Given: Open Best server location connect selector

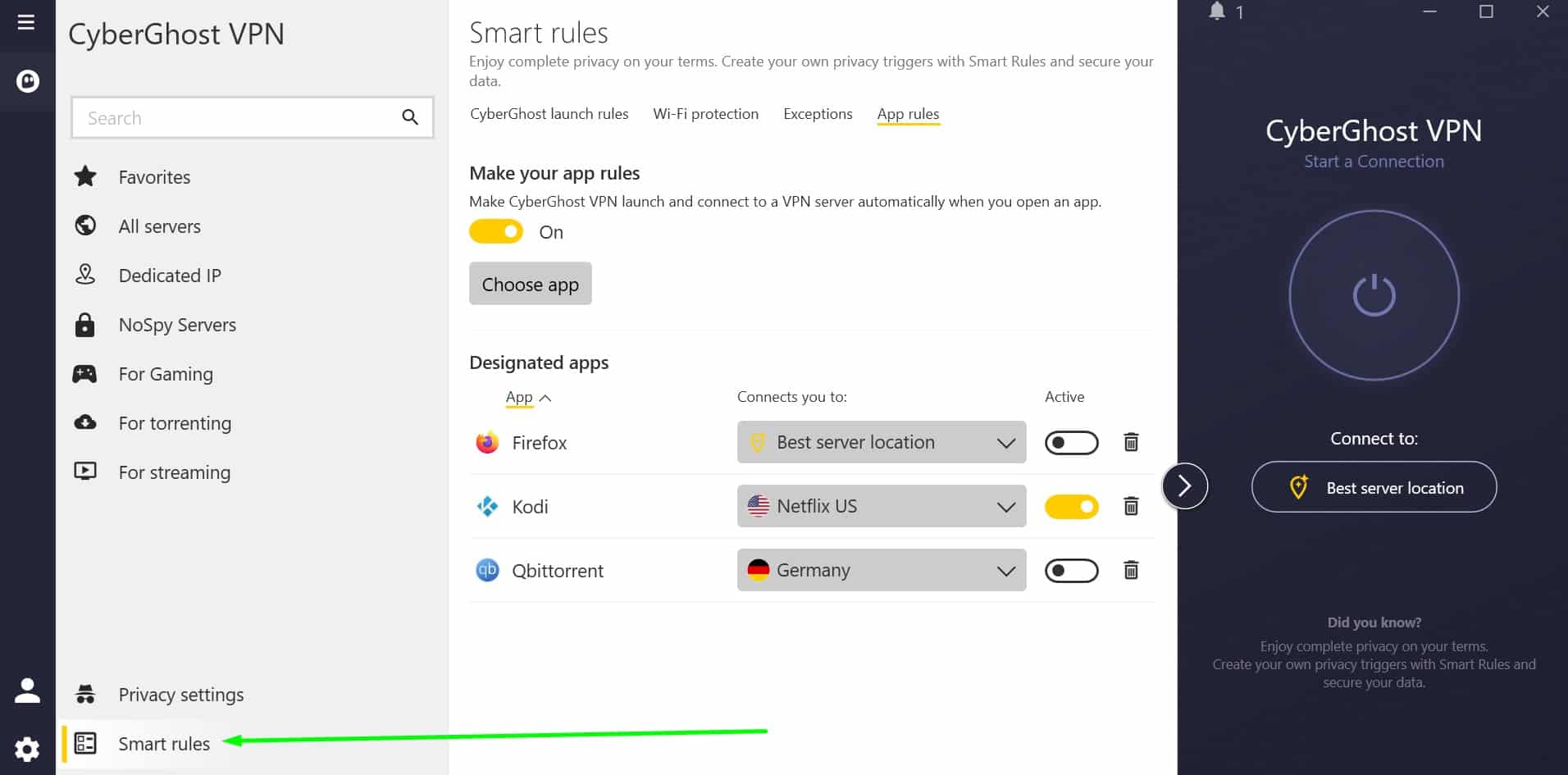Looking at the screenshot, I should (1374, 487).
